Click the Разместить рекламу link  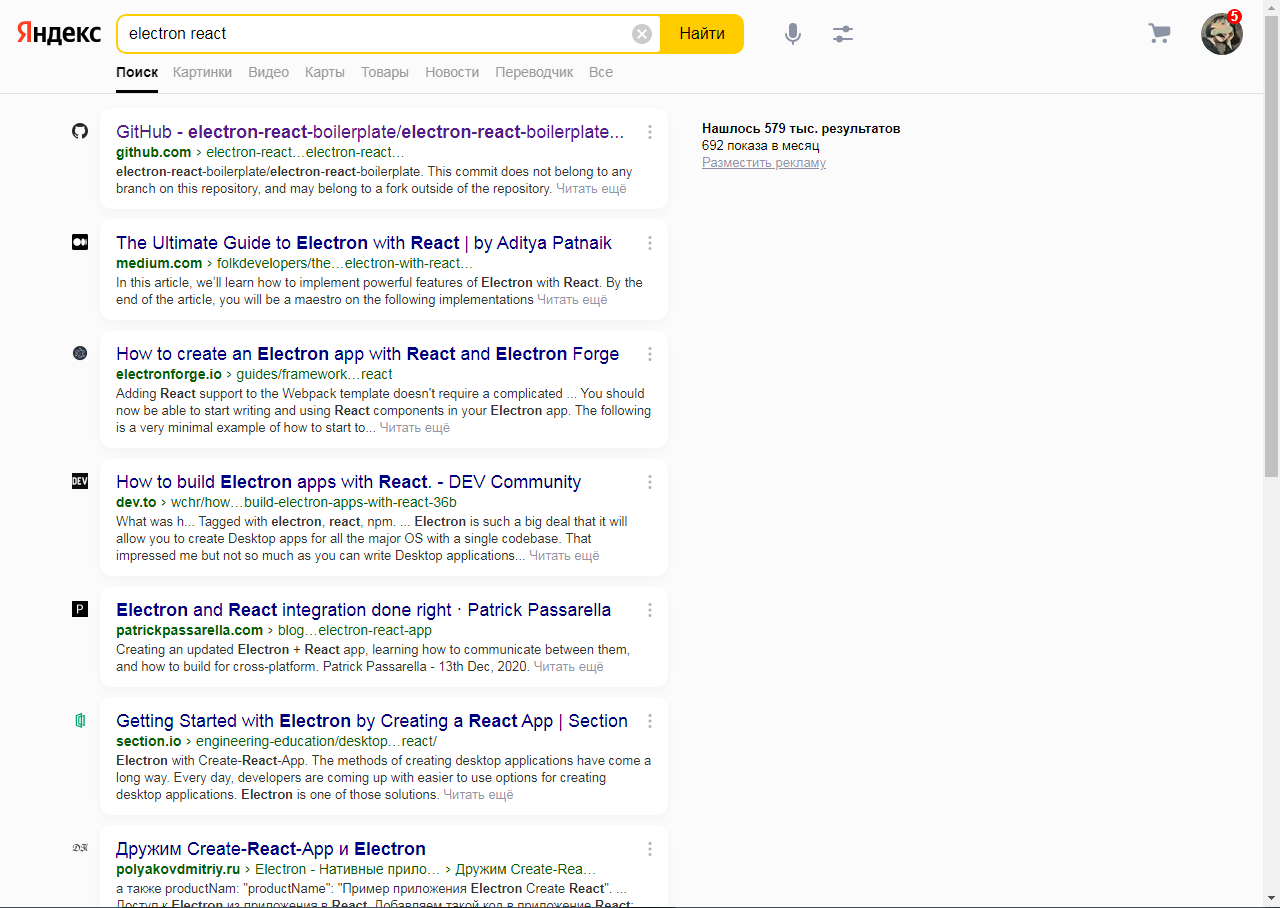click(764, 163)
